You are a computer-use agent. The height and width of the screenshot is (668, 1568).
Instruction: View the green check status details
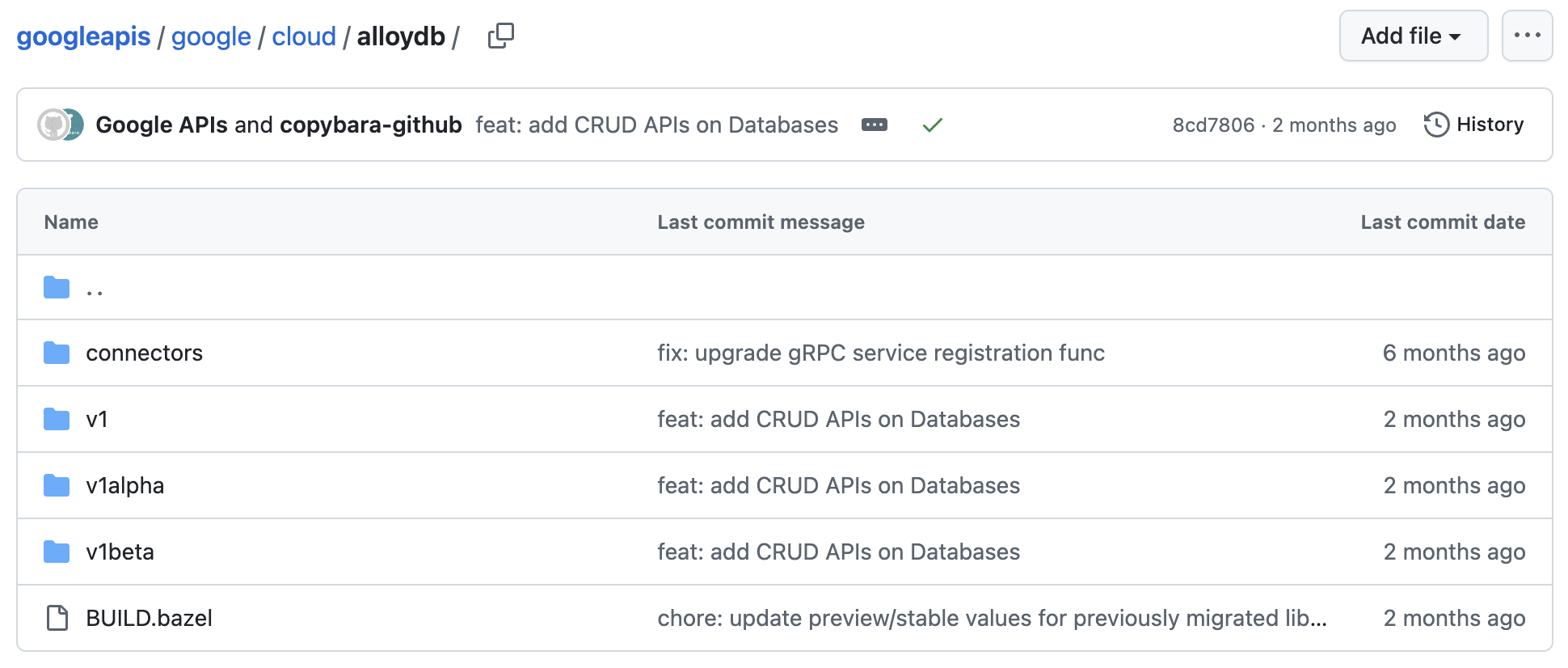933,125
